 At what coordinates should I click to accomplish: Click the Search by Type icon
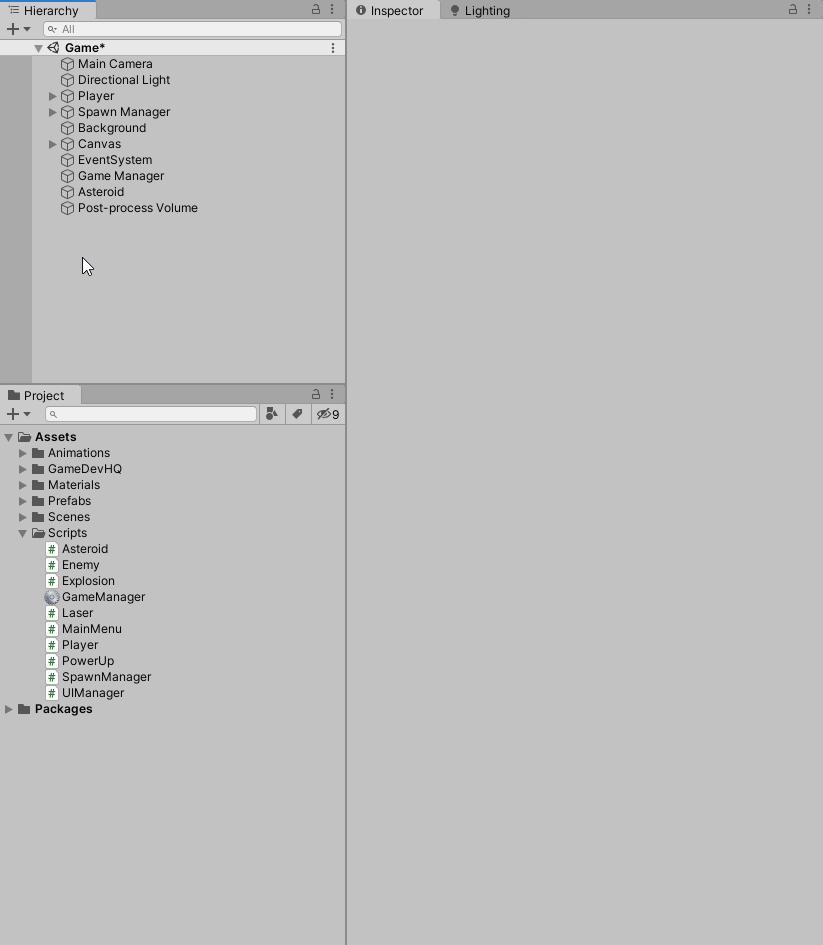click(272, 414)
